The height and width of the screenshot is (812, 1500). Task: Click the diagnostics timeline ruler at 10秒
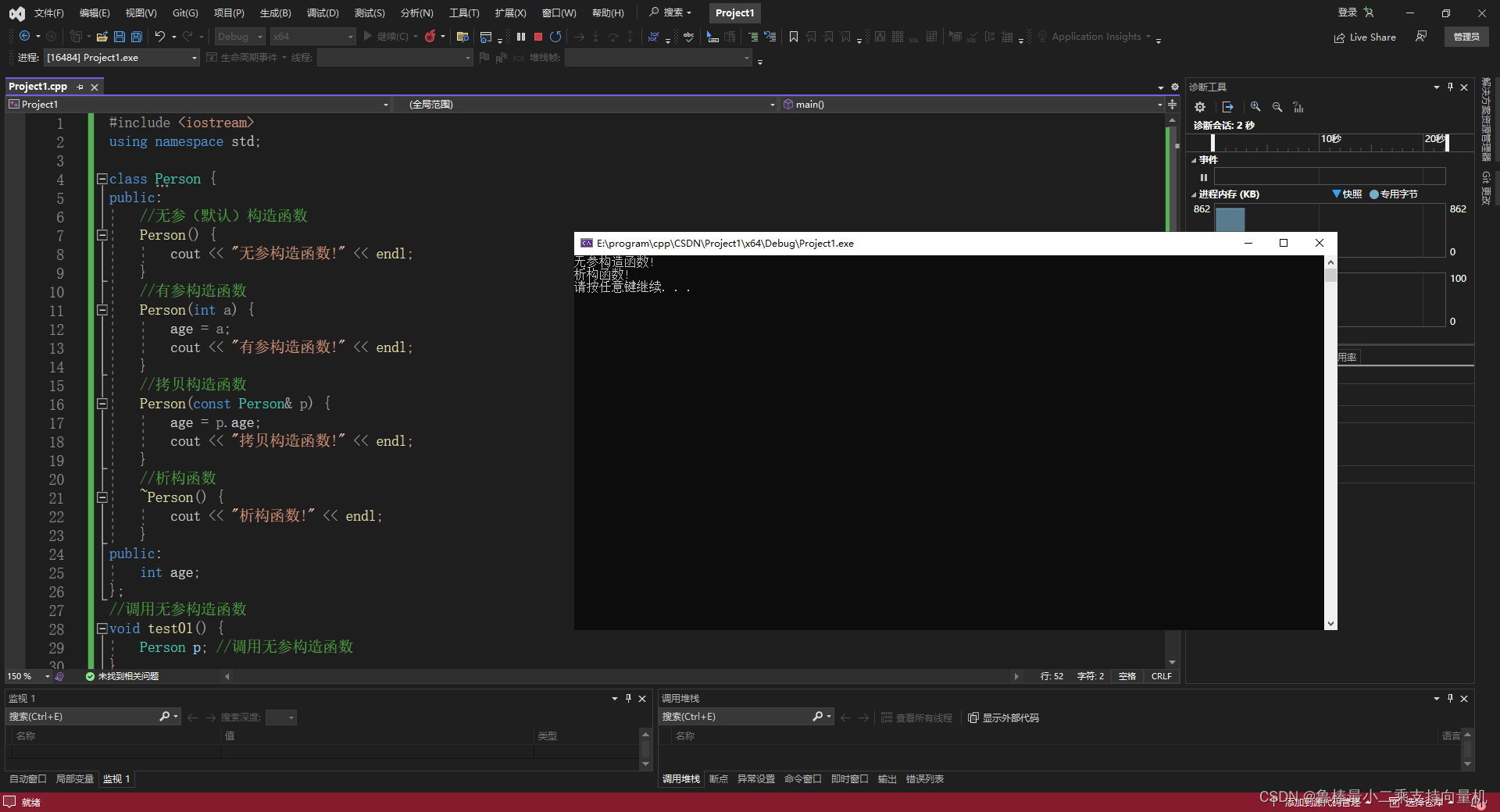tap(1330, 139)
